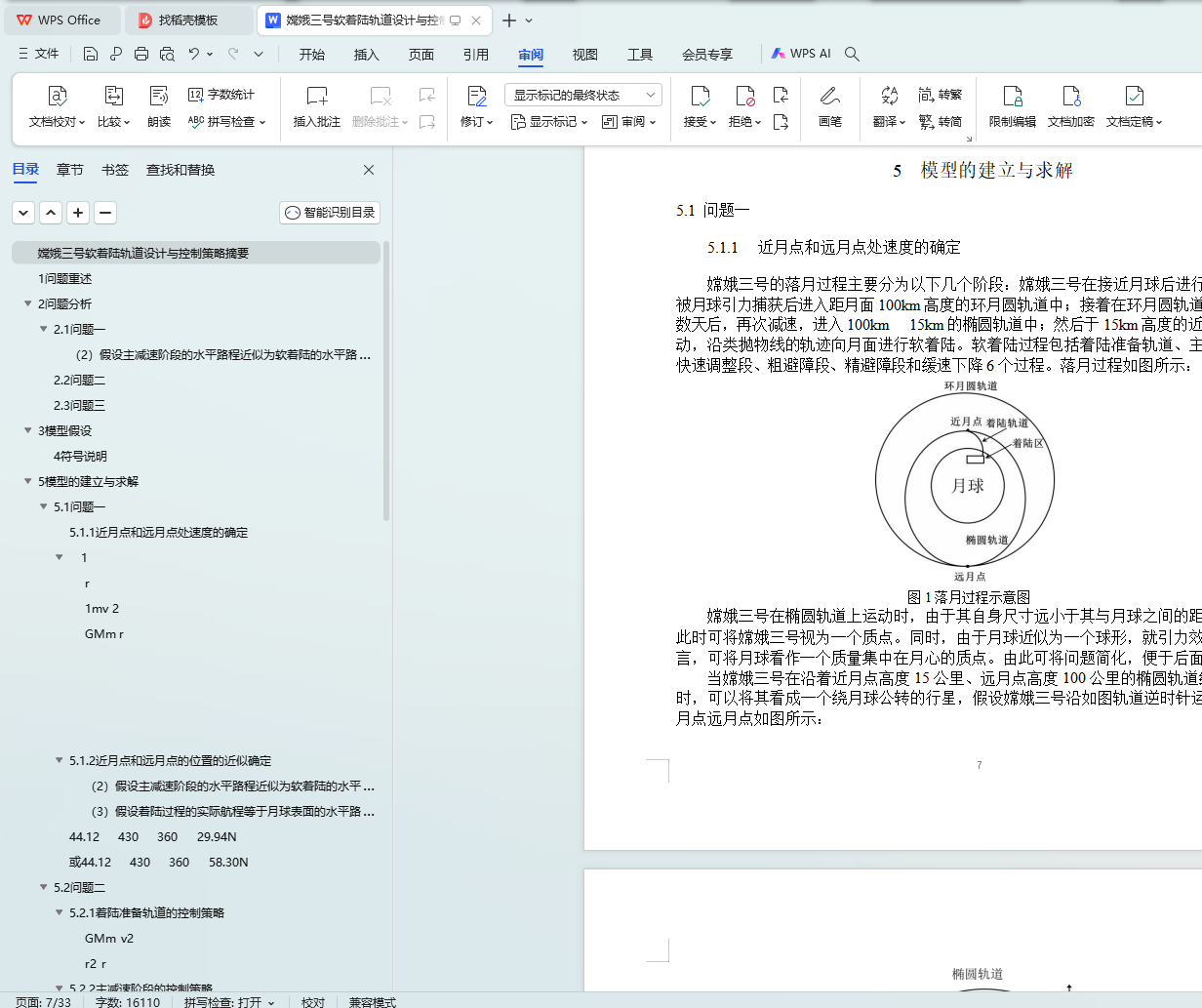Viewport: 1202px width, 1008px height.
Task: Jump to 5.2.1着陆准备轨道的控制策略 heading
Action: coord(146,912)
